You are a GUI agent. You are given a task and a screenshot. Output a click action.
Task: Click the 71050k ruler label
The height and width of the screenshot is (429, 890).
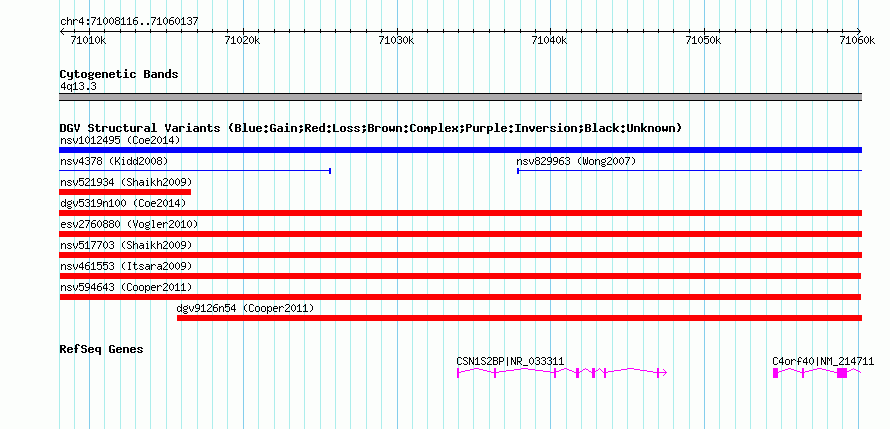tap(703, 41)
